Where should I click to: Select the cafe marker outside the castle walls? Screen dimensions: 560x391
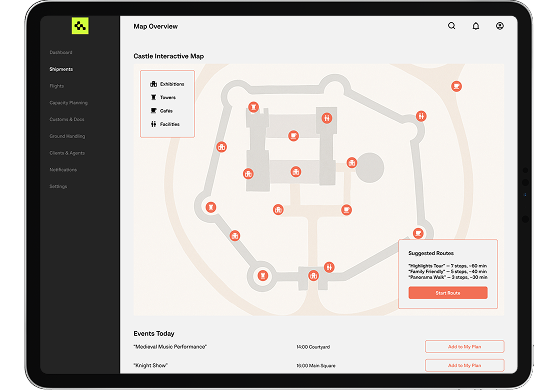[x=456, y=86]
